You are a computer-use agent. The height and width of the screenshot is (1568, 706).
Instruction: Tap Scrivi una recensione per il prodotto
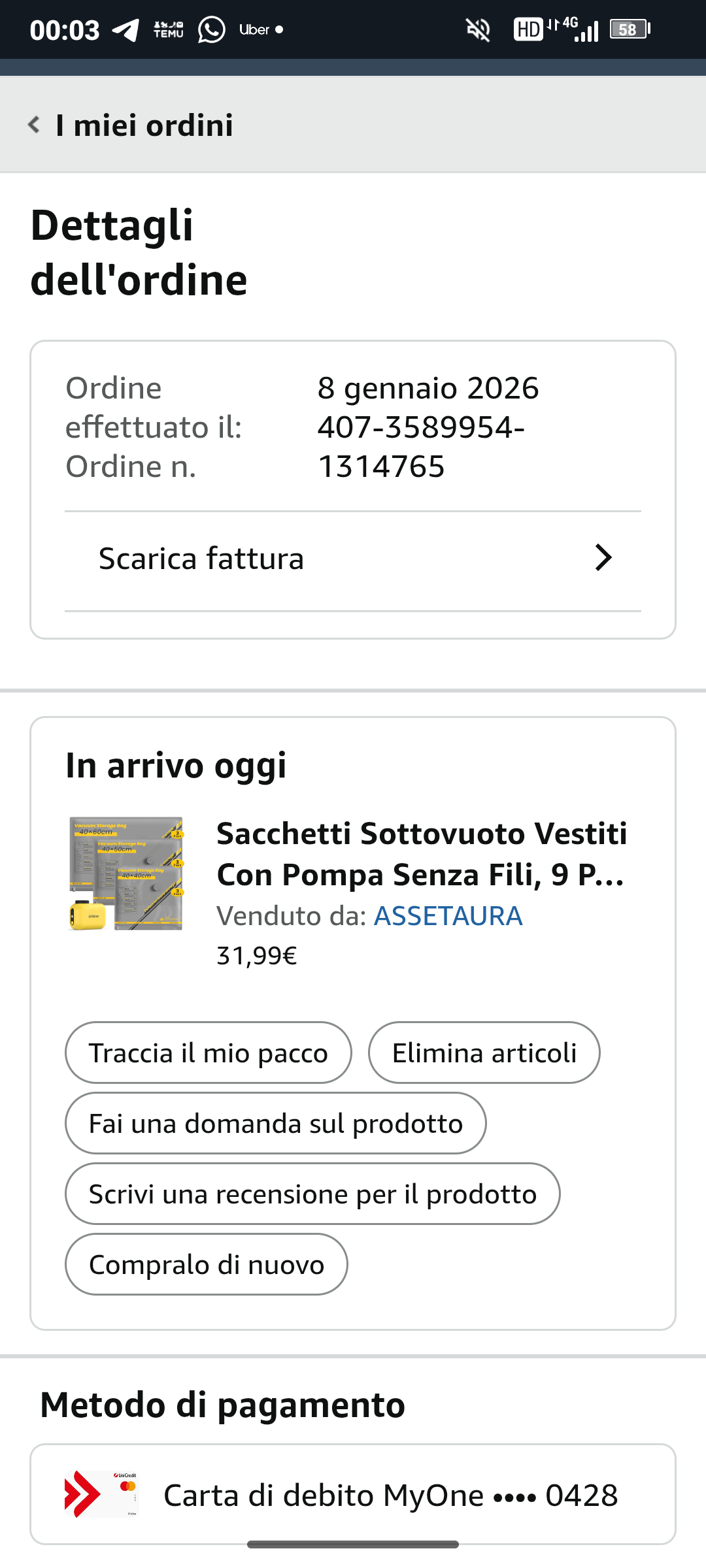pyautogui.click(x=312, y=1194)
